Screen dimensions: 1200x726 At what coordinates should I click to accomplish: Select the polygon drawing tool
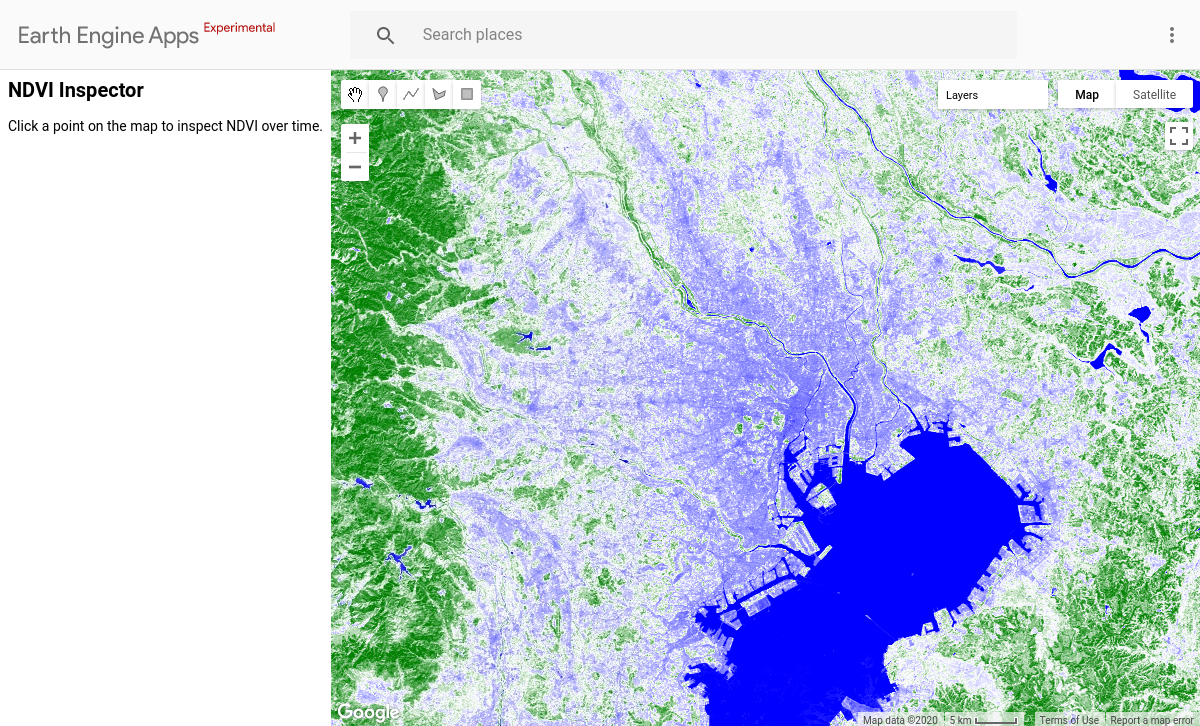point(439,94)
